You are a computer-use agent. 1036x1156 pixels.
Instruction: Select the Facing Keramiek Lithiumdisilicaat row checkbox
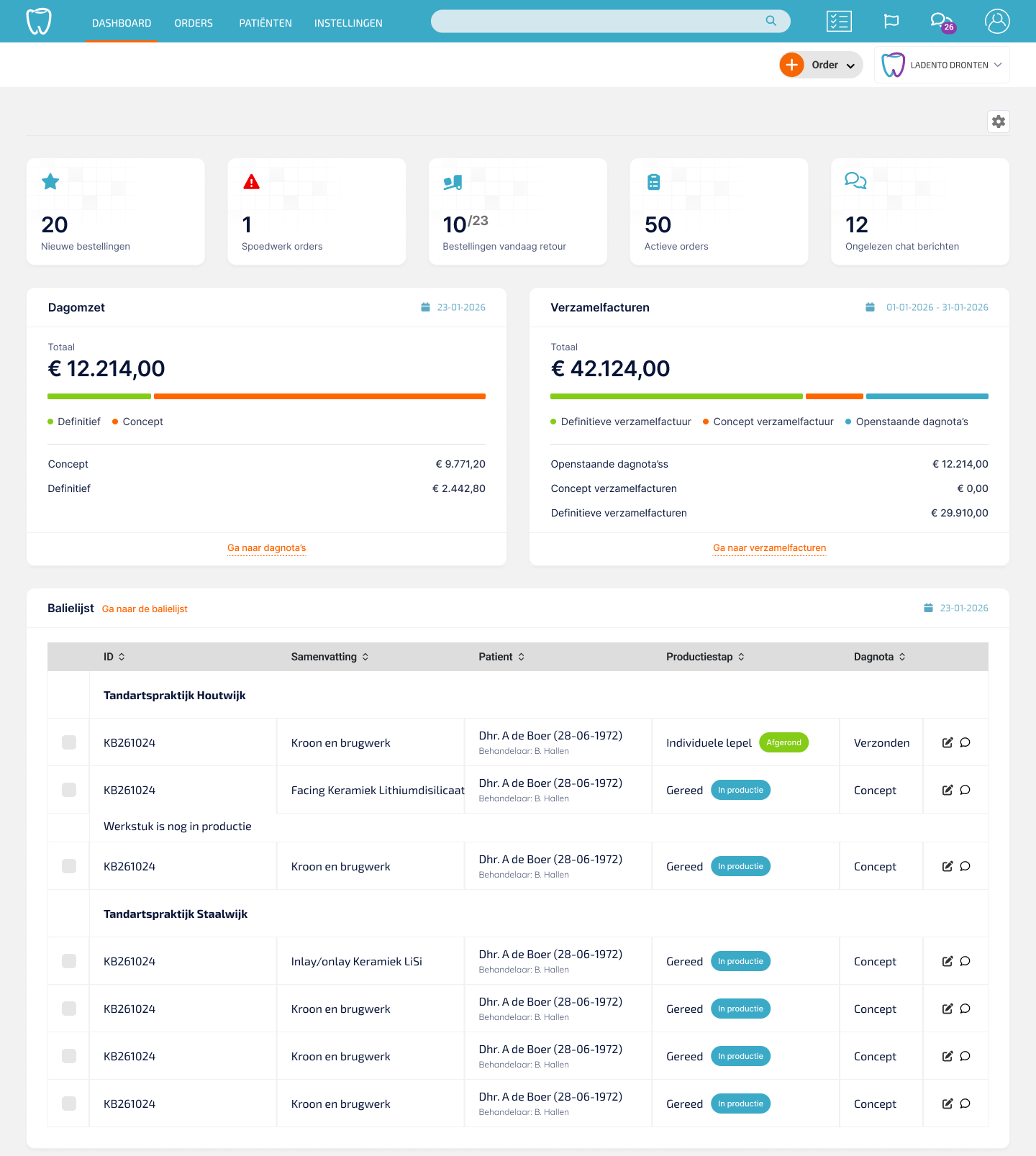pyautogui.click(x=69, y=790)
